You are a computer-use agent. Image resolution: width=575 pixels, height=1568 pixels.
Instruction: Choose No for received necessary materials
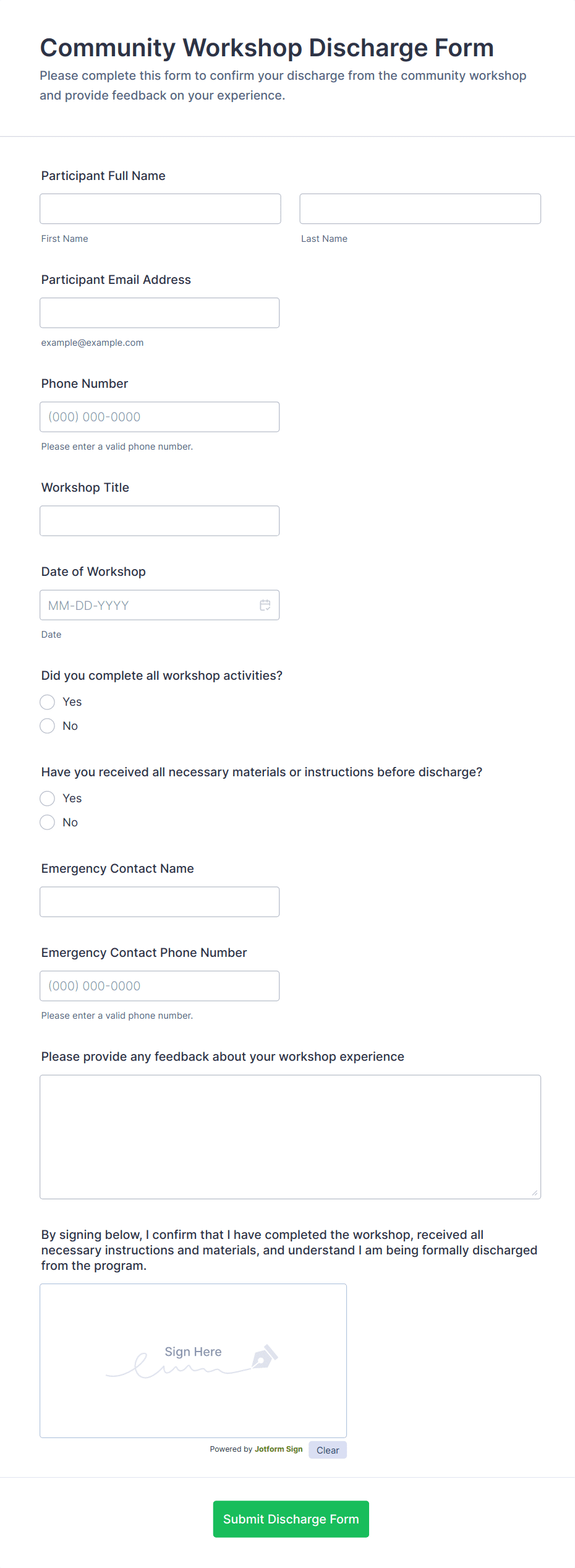click(x=48, y=823)
